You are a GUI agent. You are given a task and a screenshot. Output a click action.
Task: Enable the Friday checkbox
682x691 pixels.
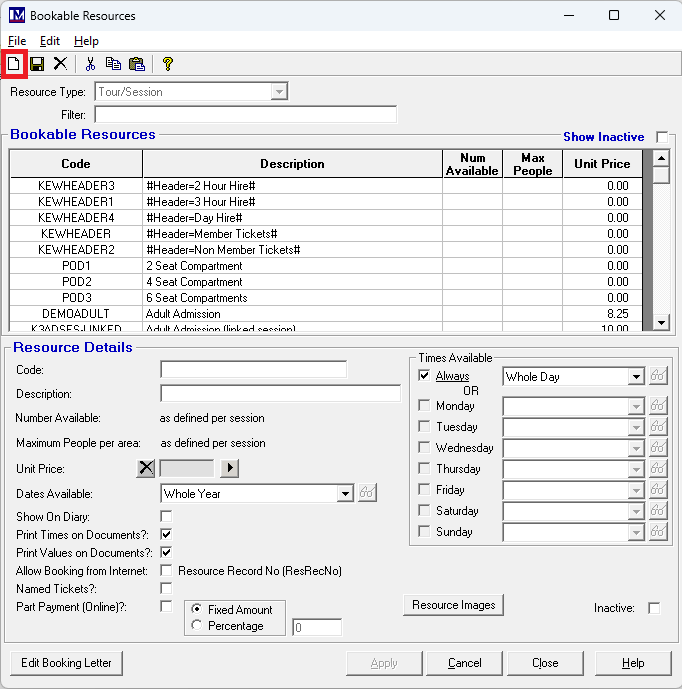(424, 490)
